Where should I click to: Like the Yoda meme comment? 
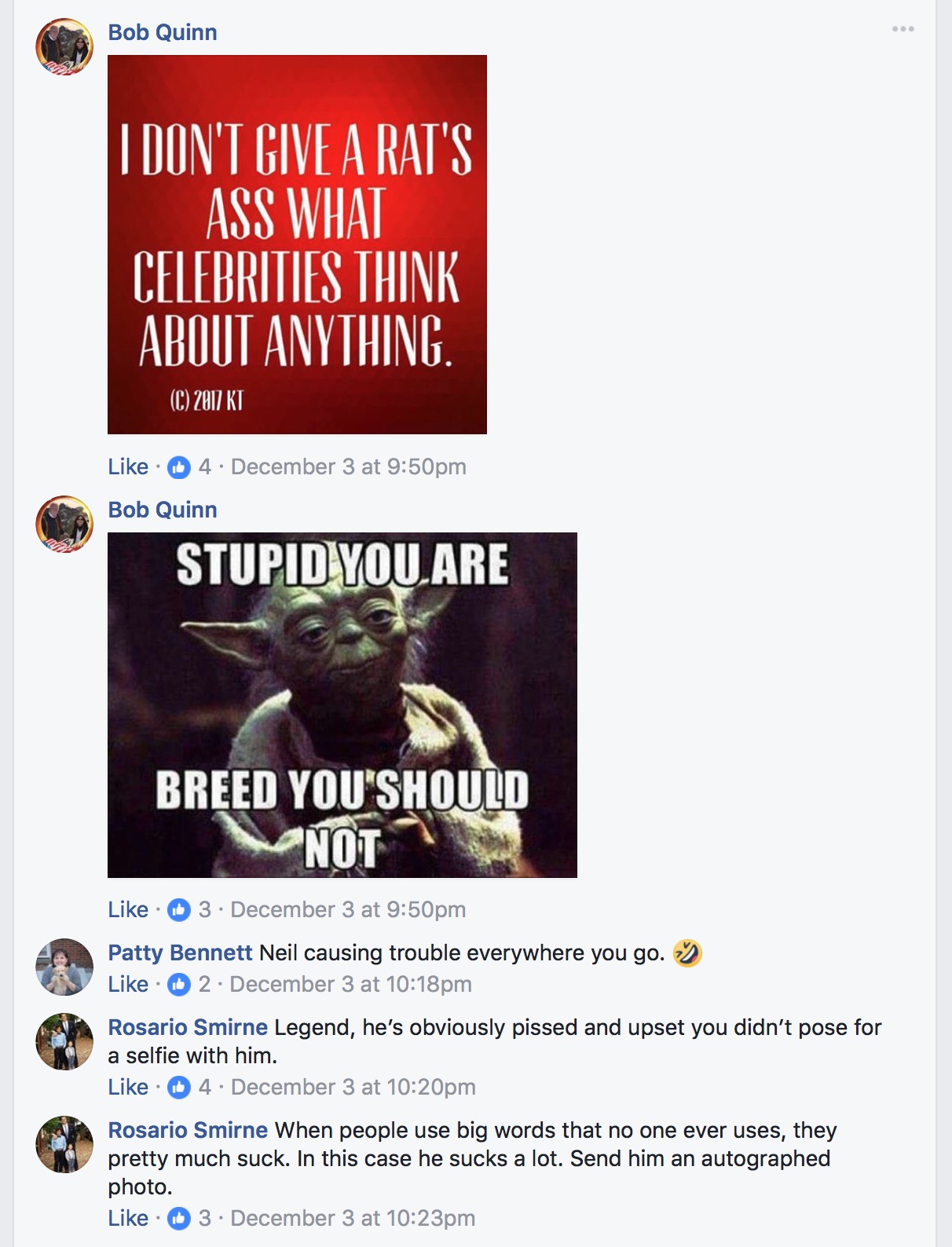(x=128, y=909)
